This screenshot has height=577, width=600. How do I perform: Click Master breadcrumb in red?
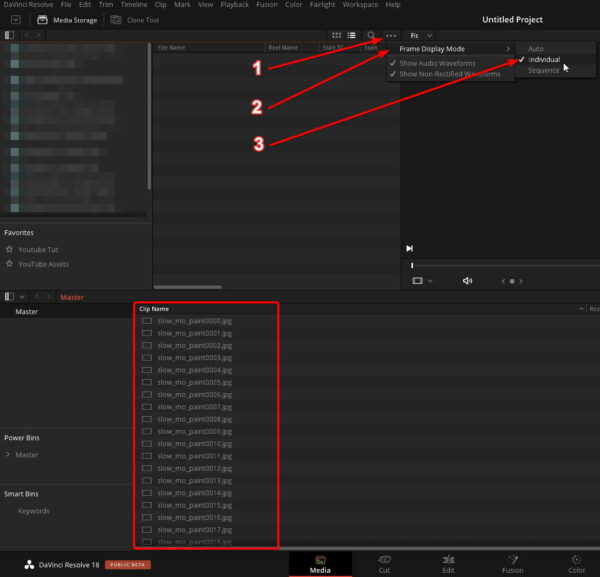72,297
